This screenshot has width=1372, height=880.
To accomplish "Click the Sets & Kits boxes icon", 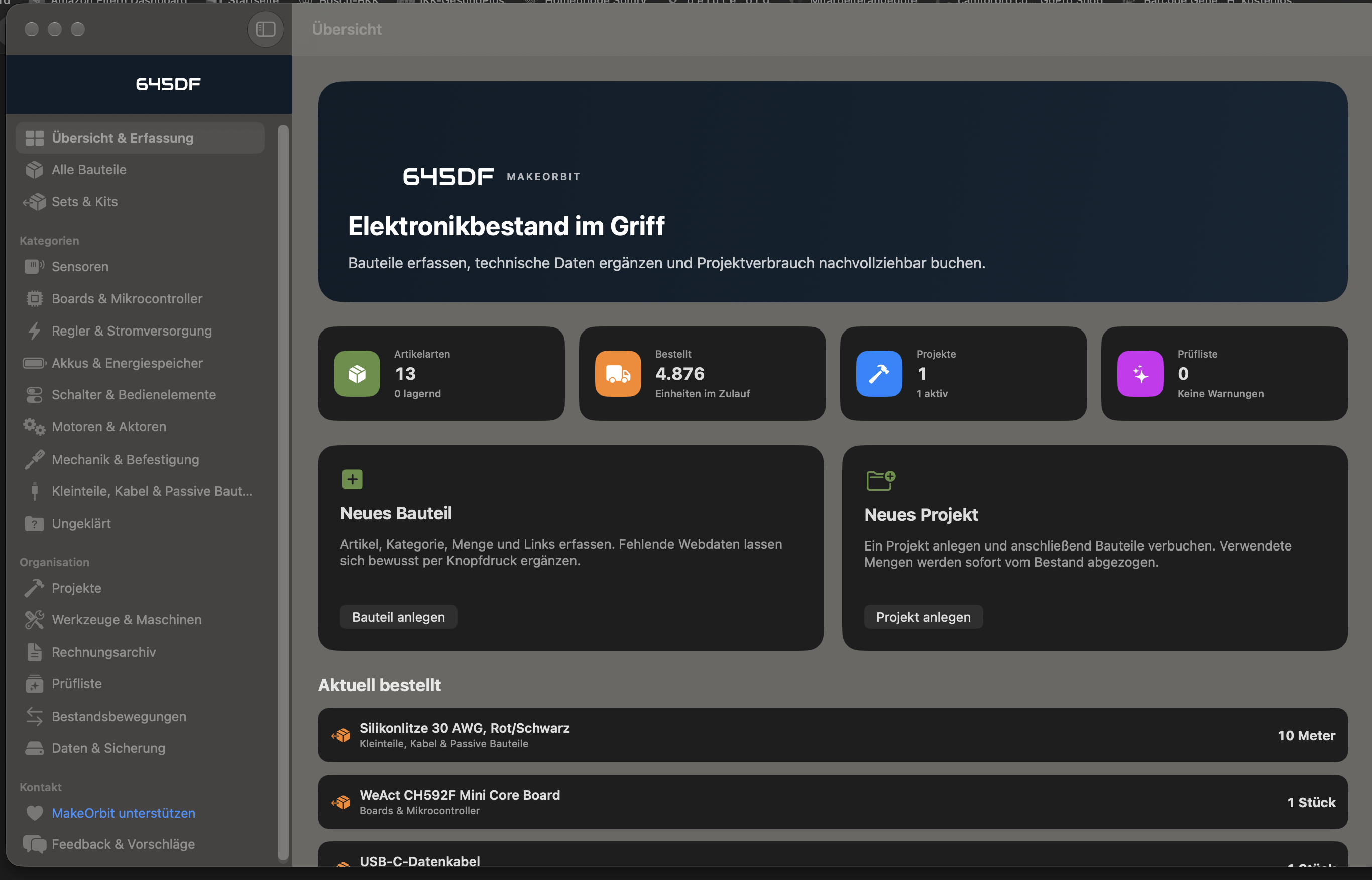I will [x=34, y=202].
